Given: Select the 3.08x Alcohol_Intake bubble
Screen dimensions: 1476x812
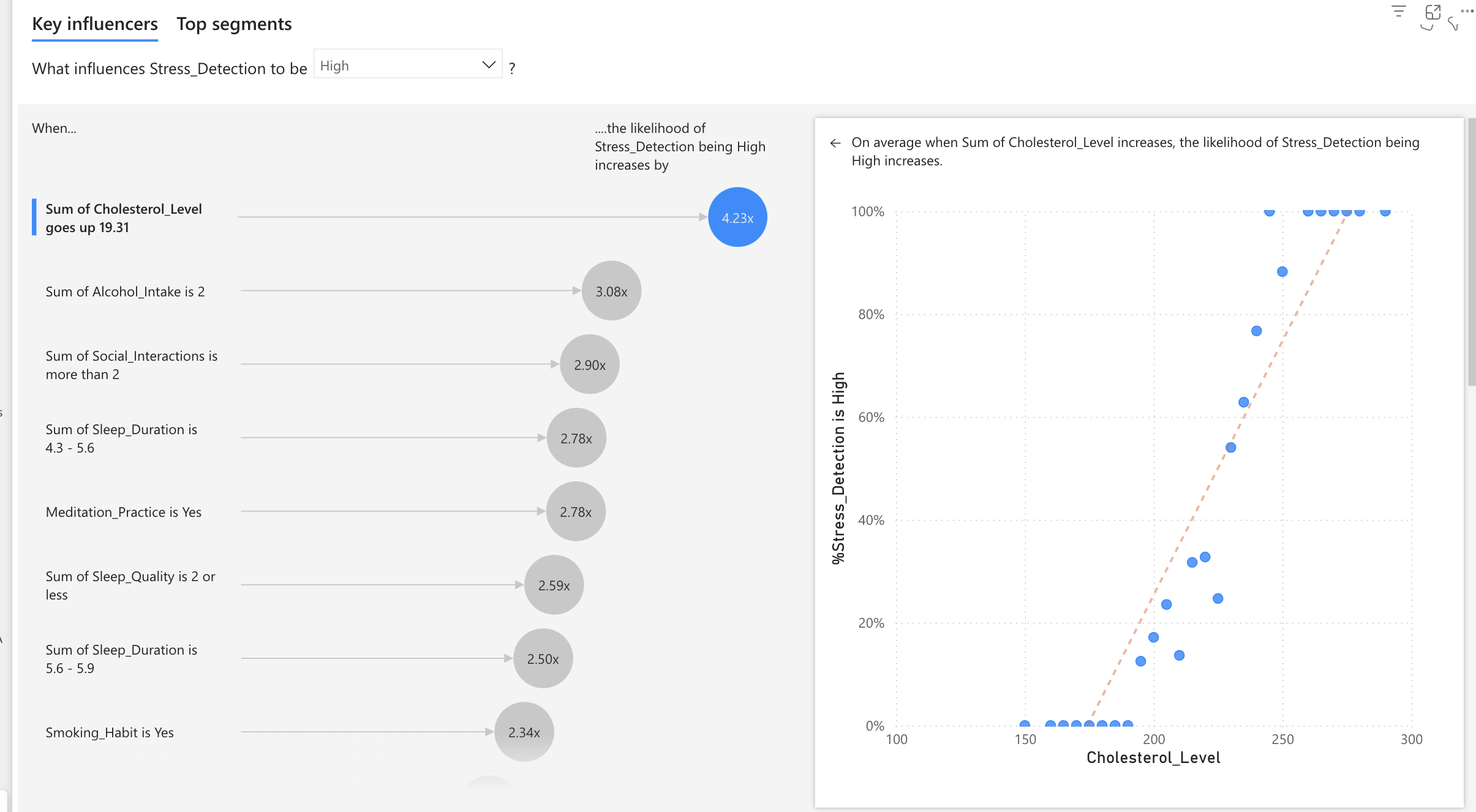Looking at the screenshot, I should pos(611,291).
